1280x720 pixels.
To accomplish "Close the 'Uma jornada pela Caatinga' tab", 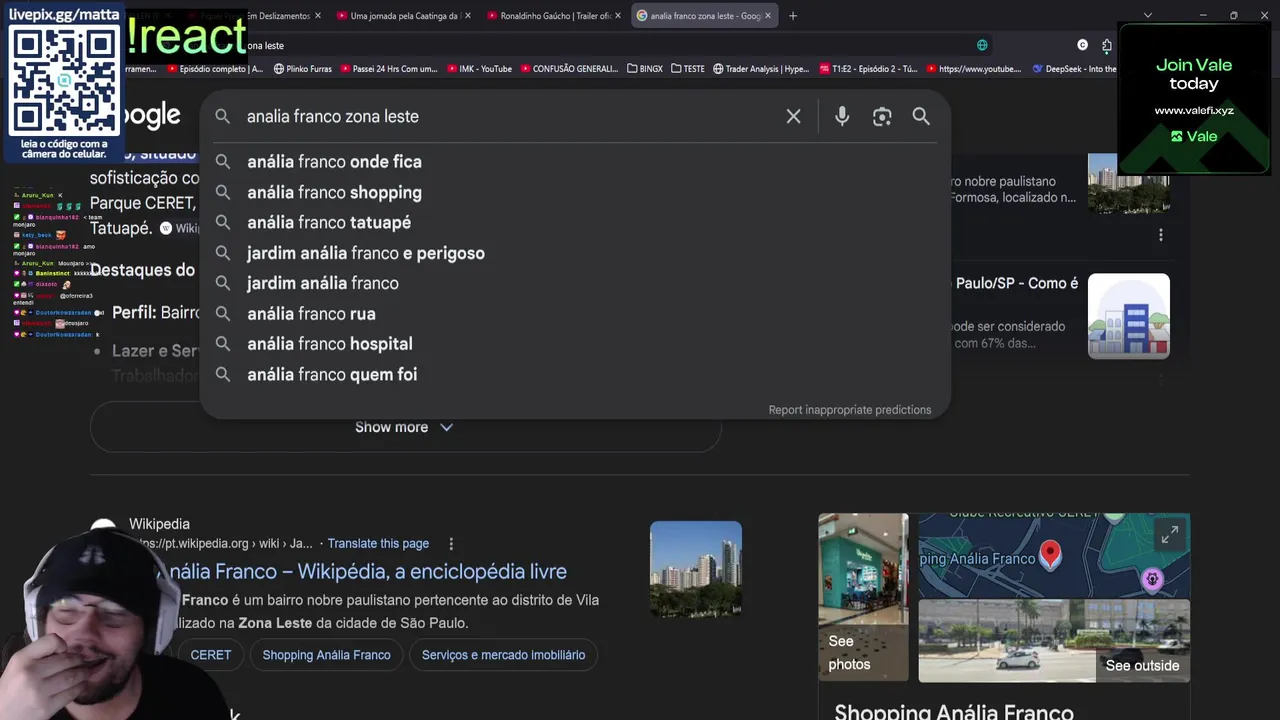I will [x=467, y=16].
